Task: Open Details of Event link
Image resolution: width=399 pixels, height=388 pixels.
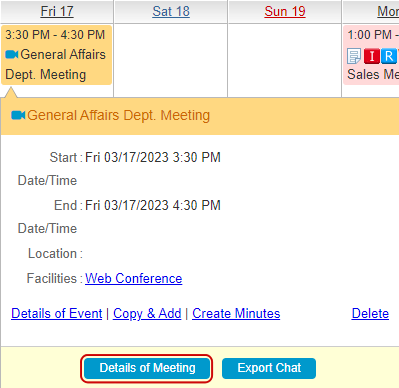Action: tap(57, 313)
